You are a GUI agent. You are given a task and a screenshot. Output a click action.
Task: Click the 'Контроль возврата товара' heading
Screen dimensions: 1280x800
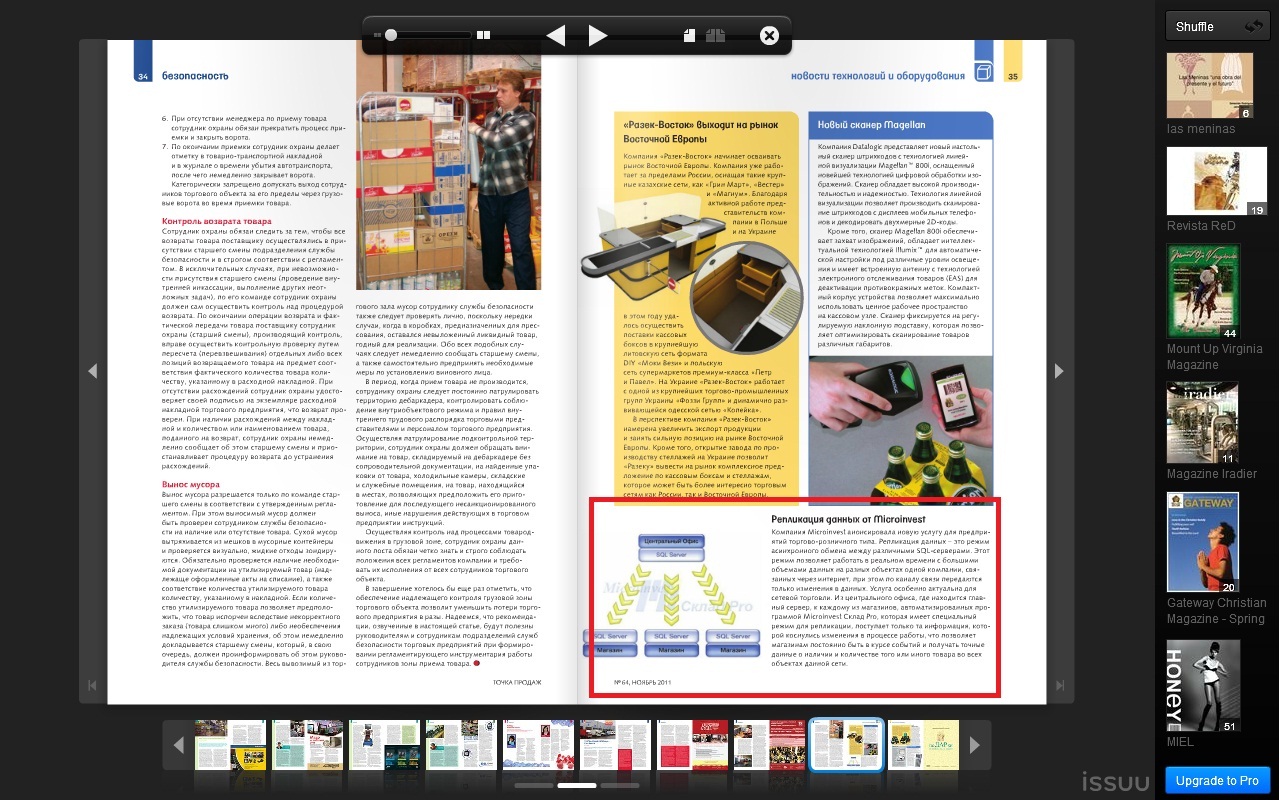point(216,221)
